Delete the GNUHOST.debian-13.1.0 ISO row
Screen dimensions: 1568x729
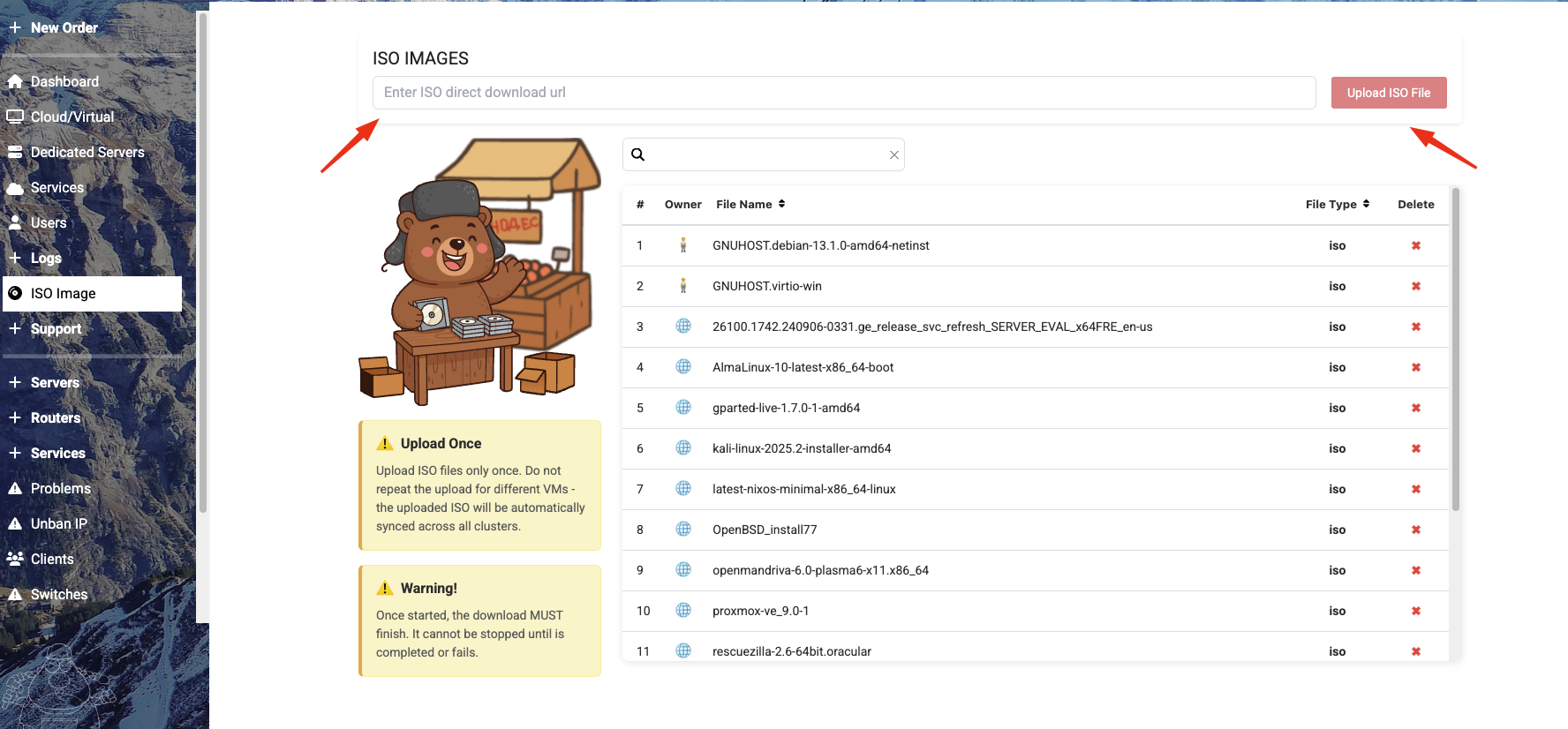pos(1415,245)
